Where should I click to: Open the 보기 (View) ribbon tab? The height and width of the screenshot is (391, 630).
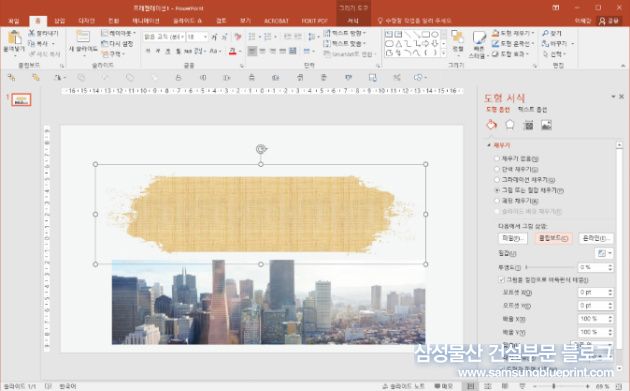point(245,21)
